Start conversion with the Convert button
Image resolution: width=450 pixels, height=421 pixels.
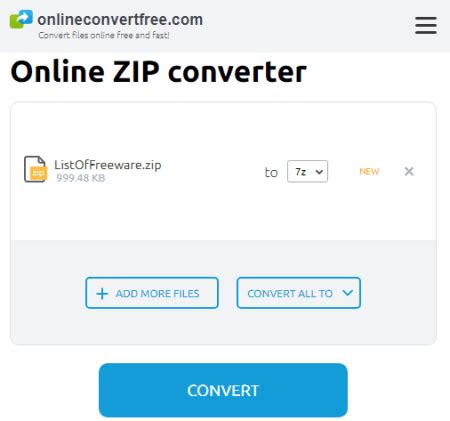[x=223, y=390]
